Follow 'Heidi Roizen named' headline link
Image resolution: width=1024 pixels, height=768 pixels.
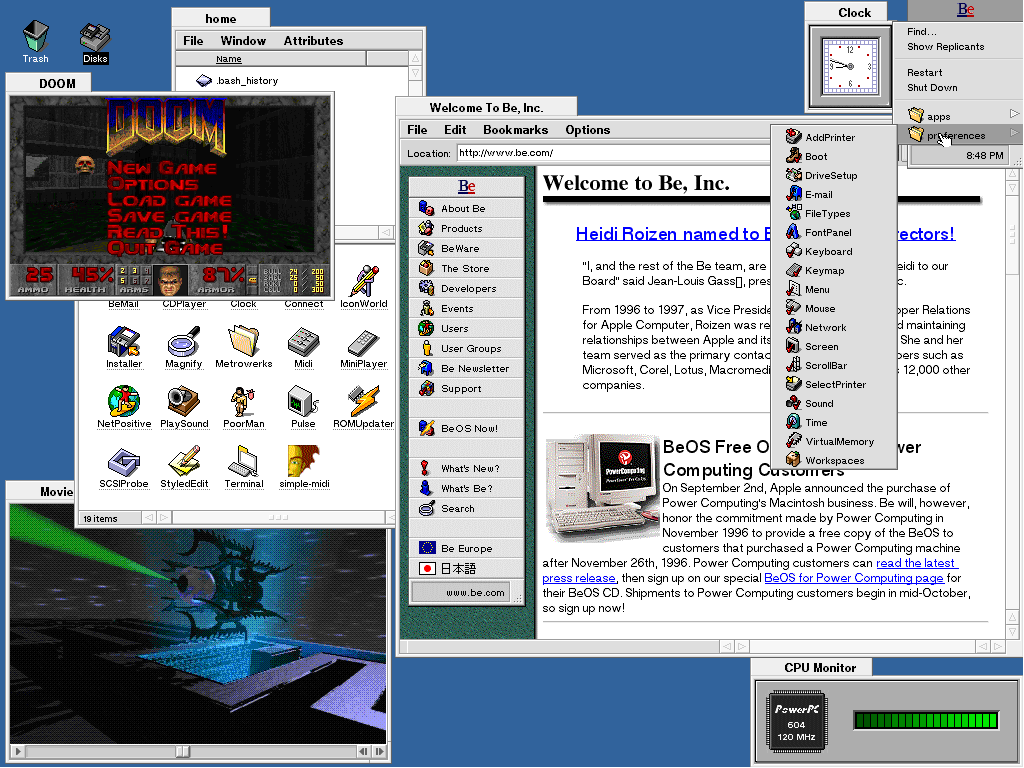point(673,234)
